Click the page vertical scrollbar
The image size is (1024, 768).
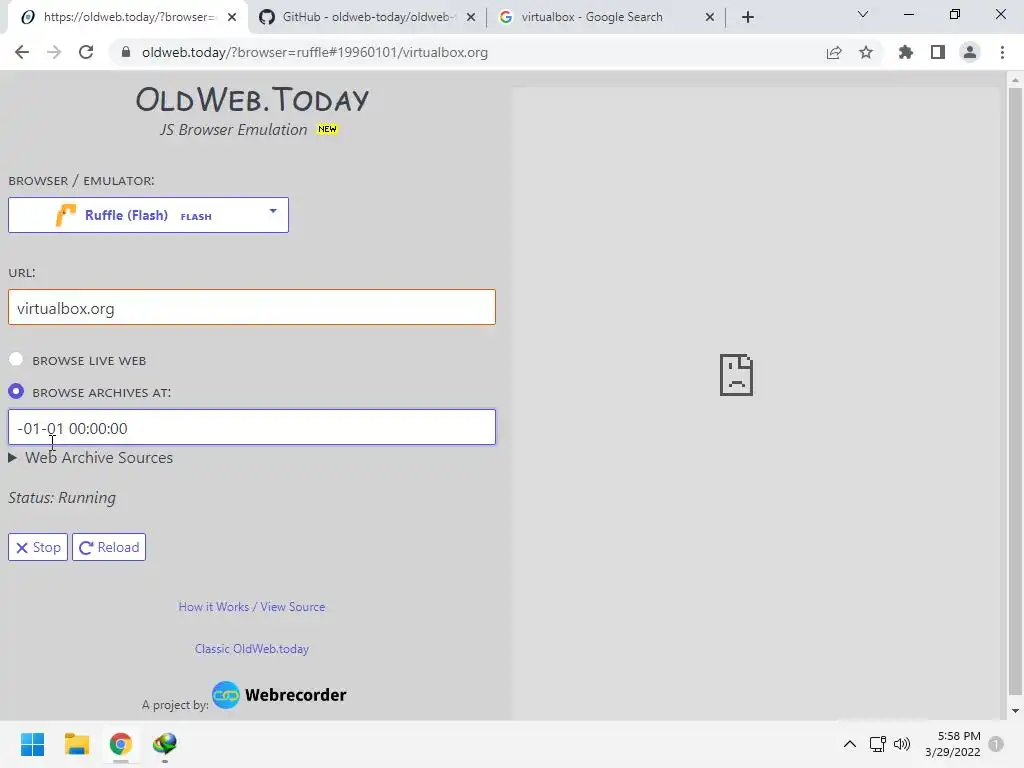pos(1015,392)
